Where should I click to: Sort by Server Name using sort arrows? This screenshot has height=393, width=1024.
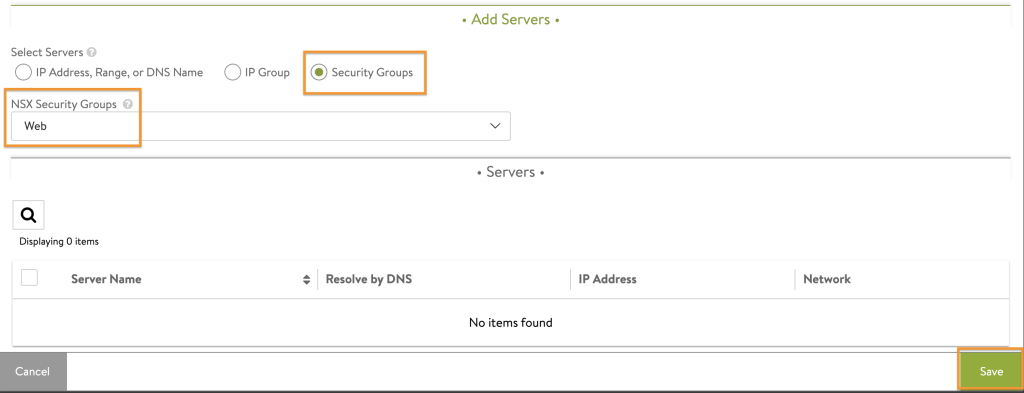coord(306,279)
